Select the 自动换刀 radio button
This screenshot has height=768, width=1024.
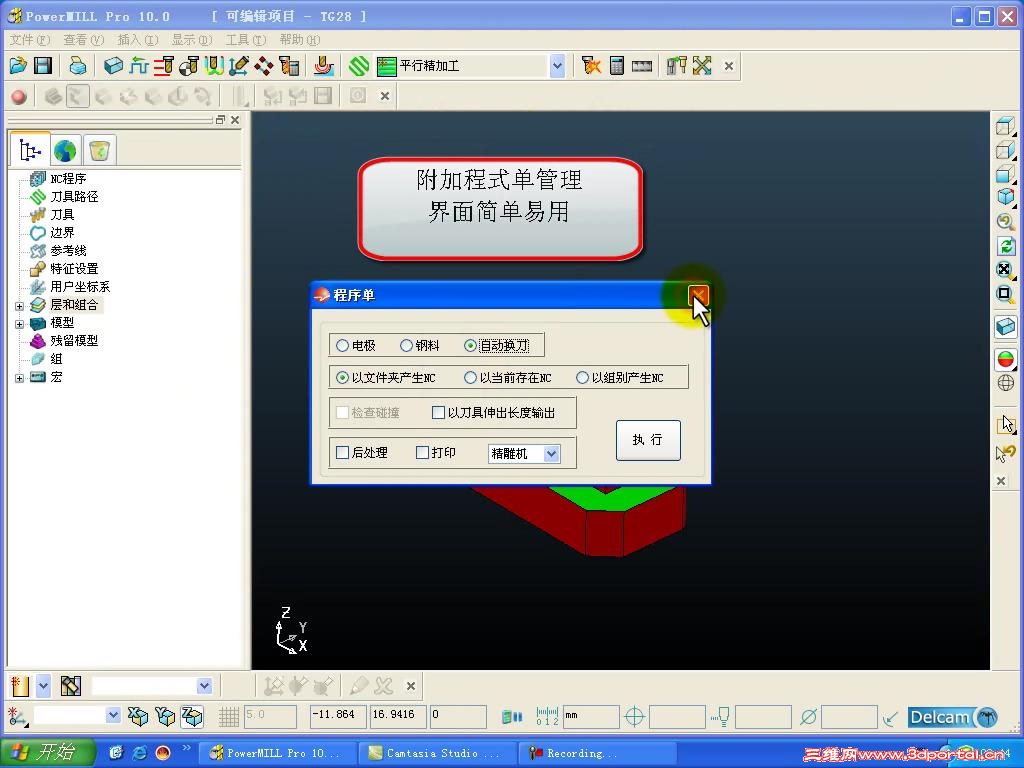point(470,345)
